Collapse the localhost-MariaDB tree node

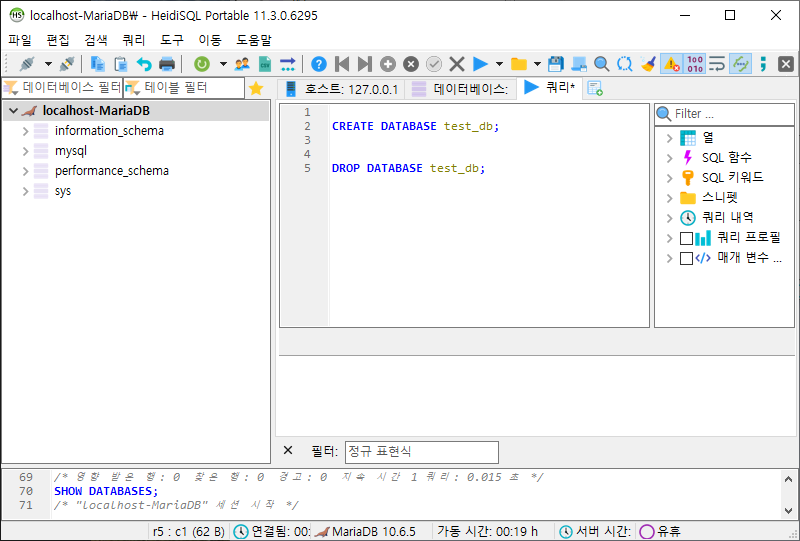coord(14,111)
